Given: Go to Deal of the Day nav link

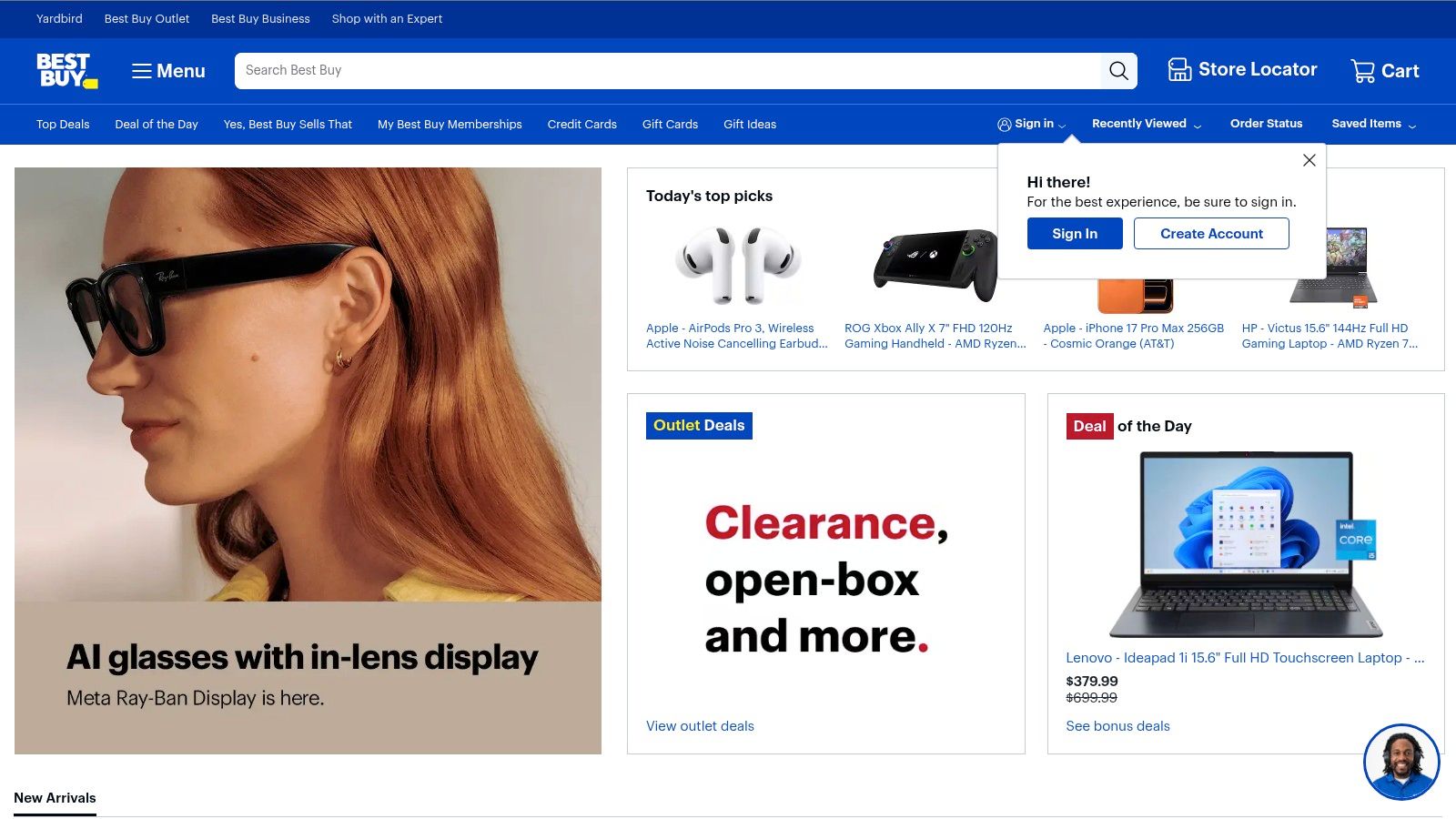Looking at the screenshot, I should 157,125.
